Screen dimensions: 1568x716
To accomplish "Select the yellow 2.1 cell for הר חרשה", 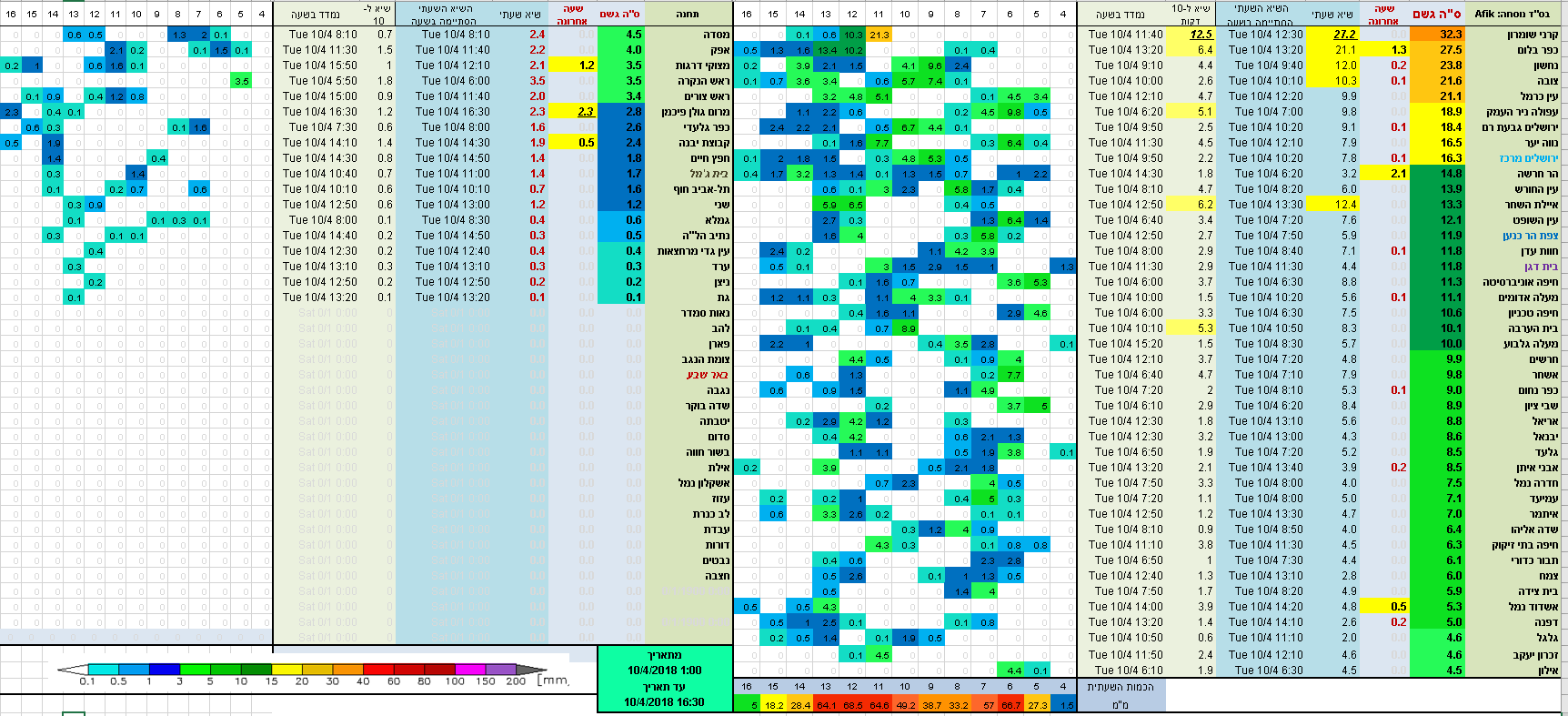I will [x=1398, y=174].
